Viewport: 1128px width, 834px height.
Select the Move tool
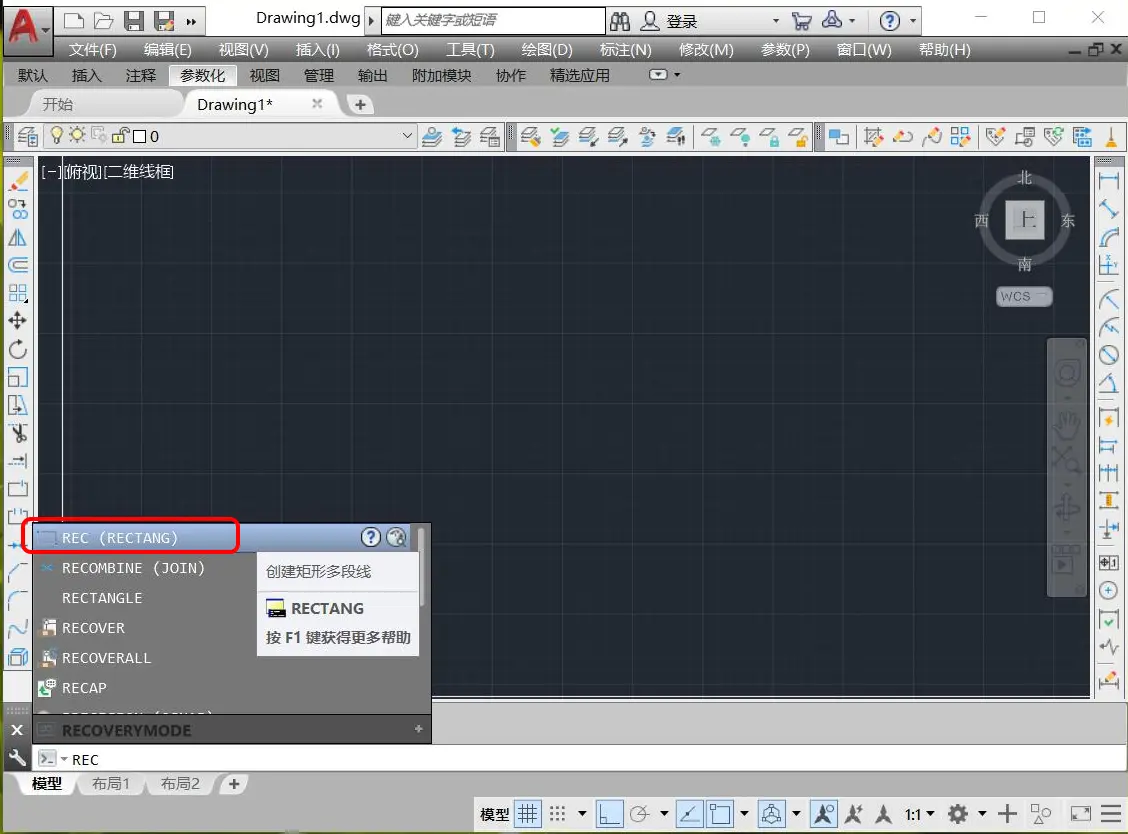pyautogui.click(x=18, y=321)
